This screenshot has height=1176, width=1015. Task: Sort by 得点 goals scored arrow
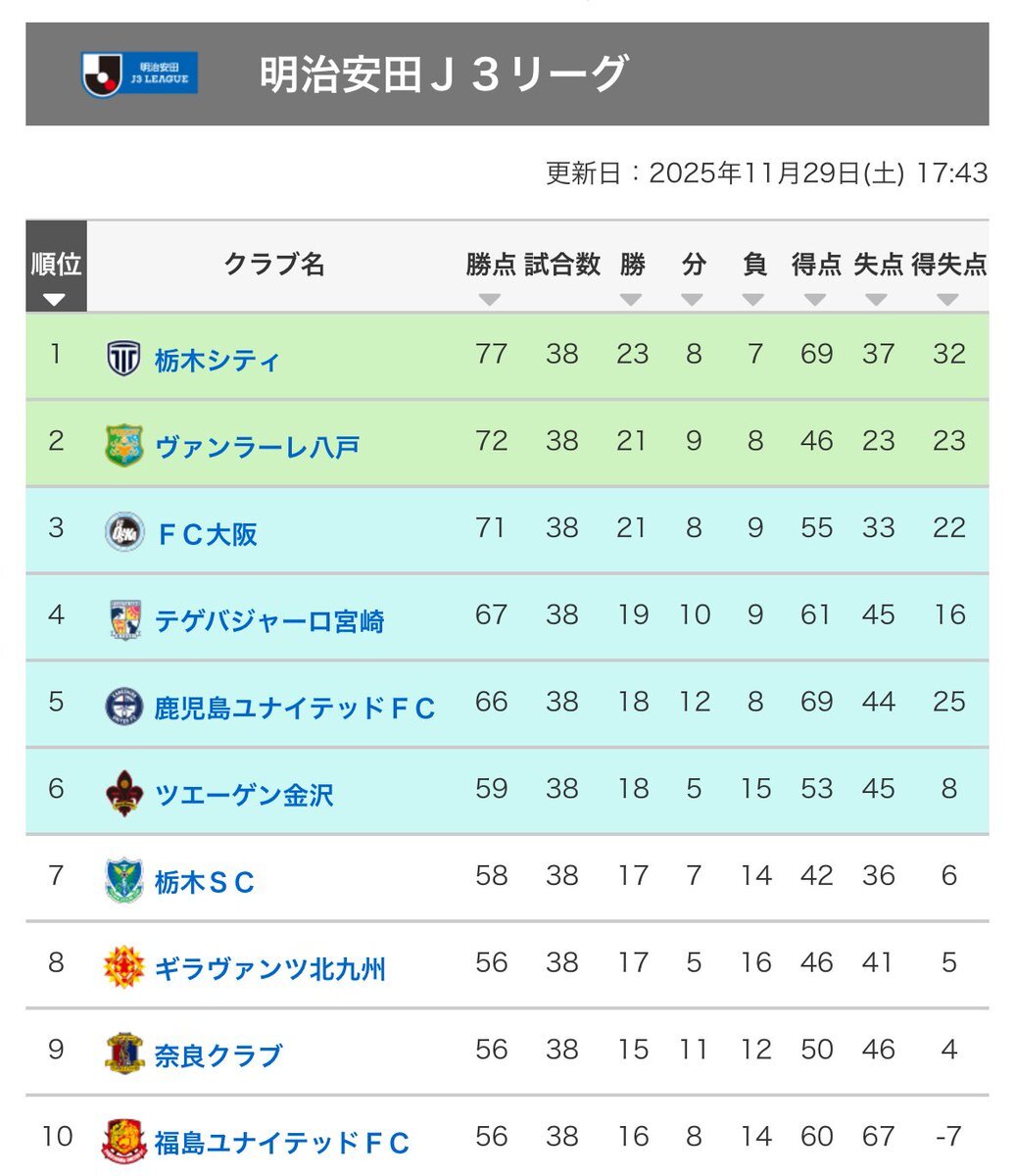[815, 299]
